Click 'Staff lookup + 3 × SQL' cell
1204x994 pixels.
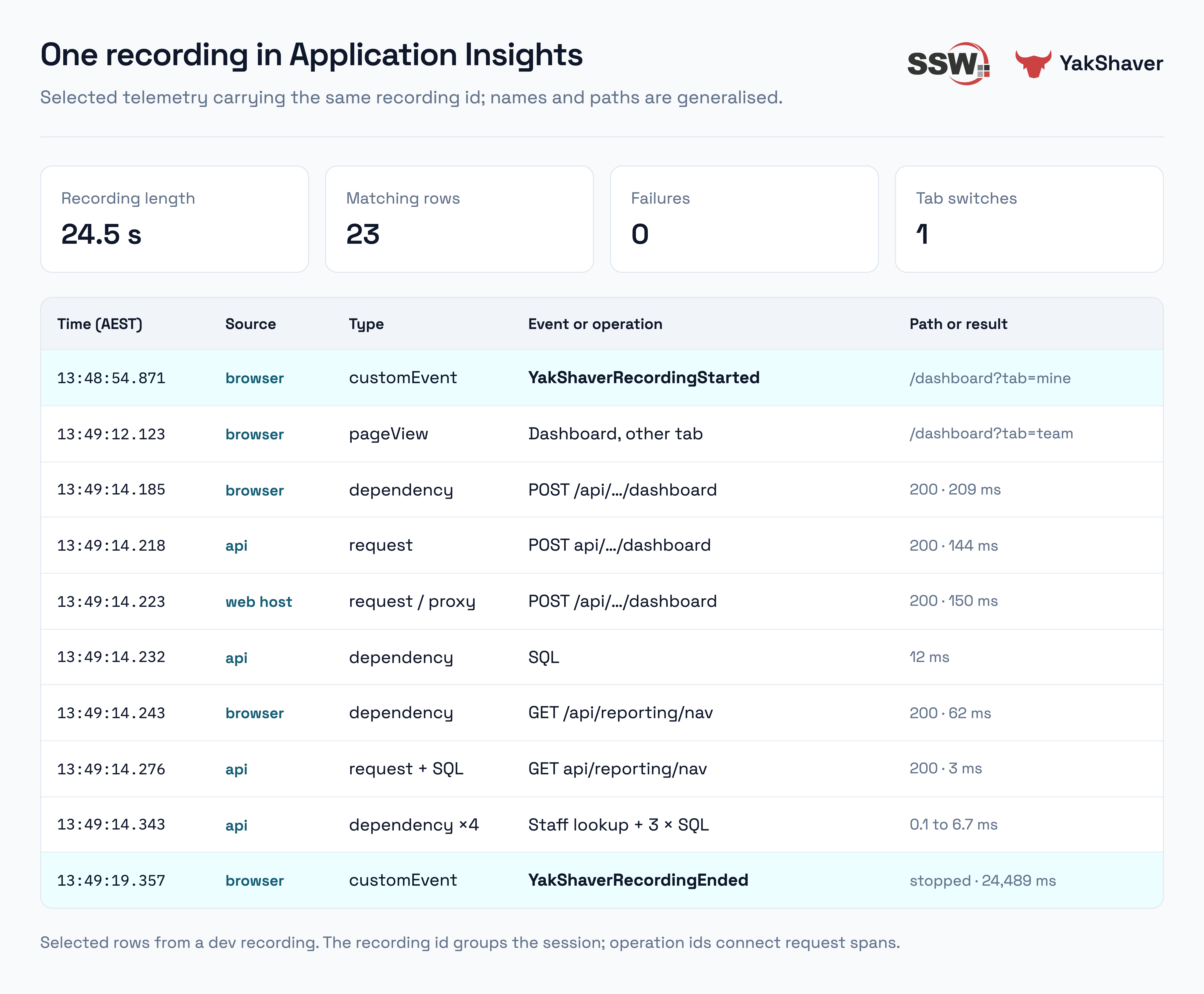(x=619, y=825)
